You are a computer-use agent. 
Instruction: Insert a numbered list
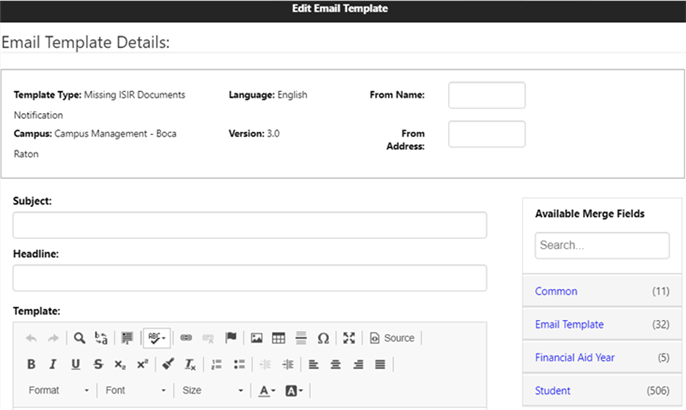[x=217, y=364]
